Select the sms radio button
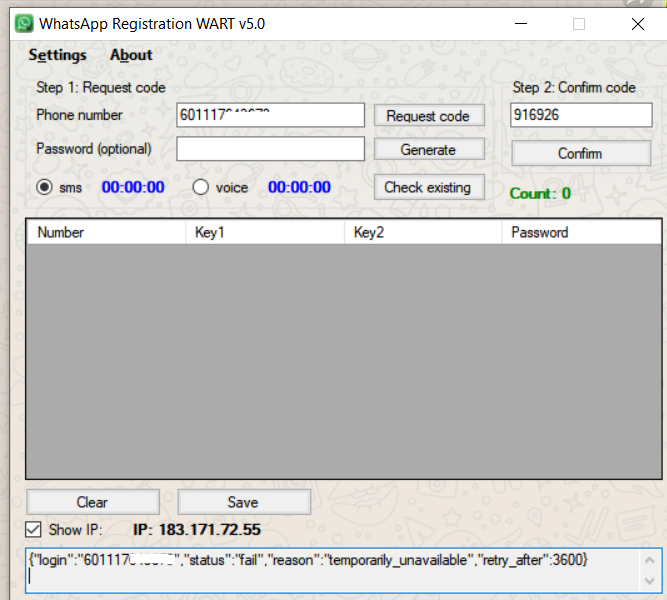Image resolution: width=667 pixels, height=600 pixels. pyautogui.click(x=44, y=187)
